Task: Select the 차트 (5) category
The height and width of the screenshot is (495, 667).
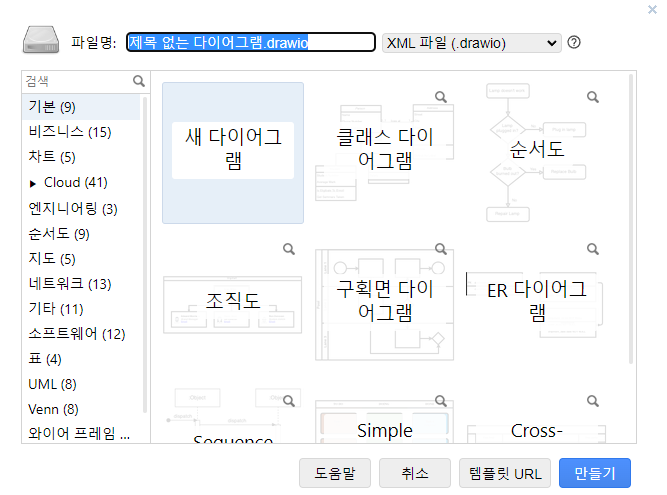Action: point(81,157)
